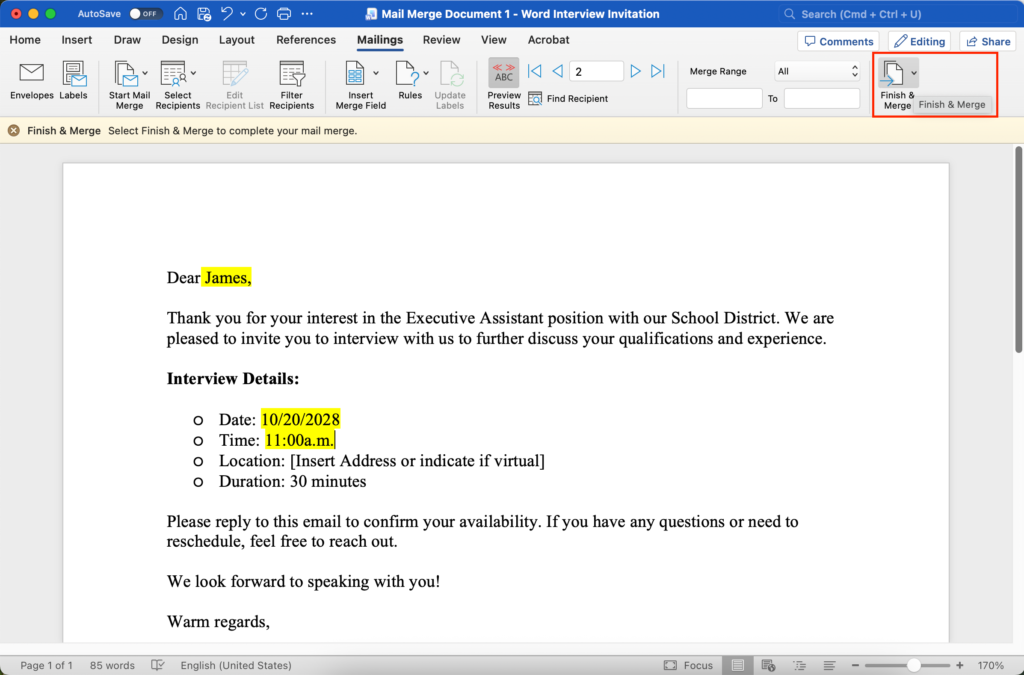Click the Labels icon
The height and width of the screenshot is (675, 1024).
[x=73, y=75]
